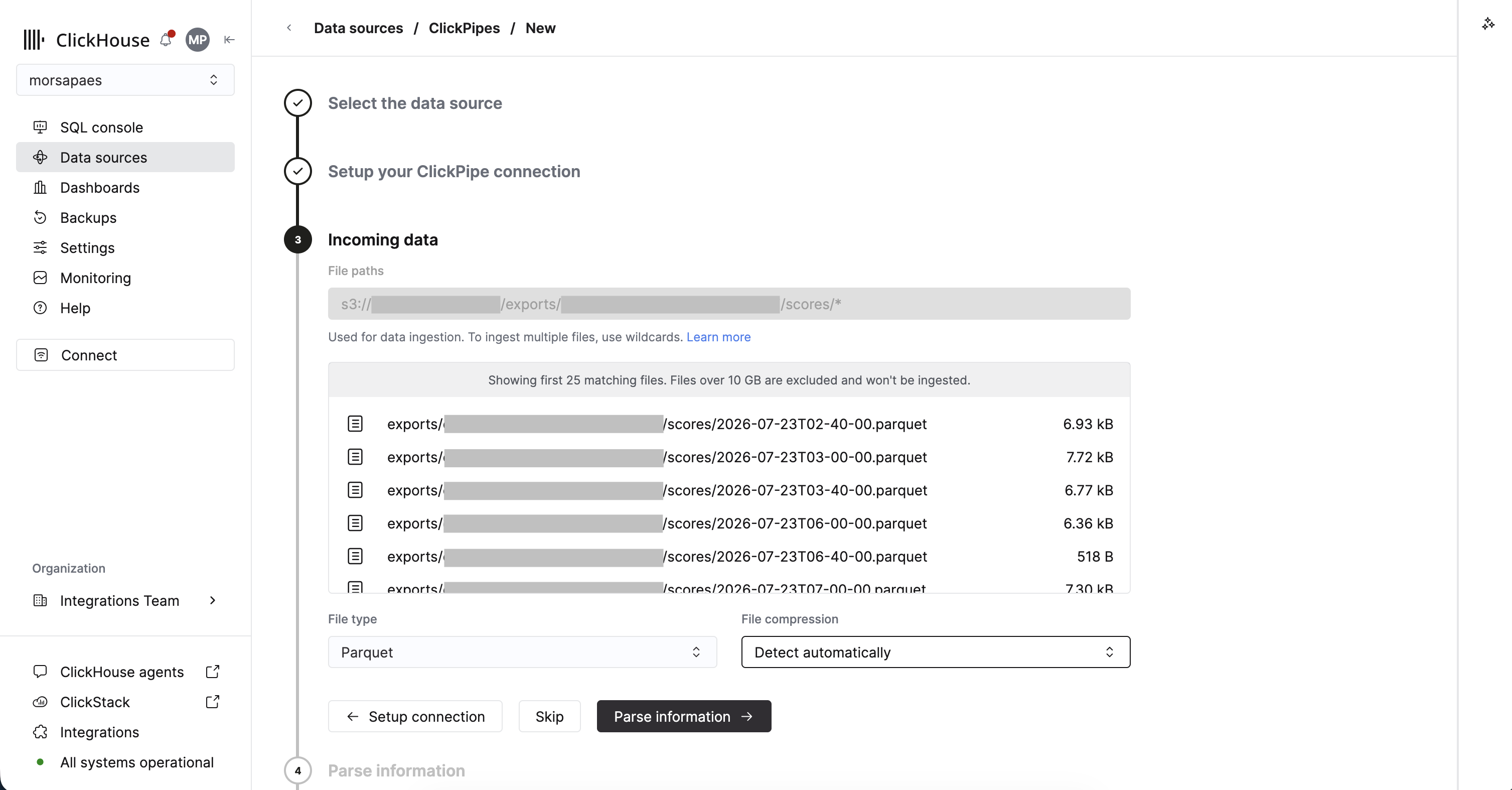Collapse the sidebar with the arrow icon
The height and width of the screenshot is (790, 1512).
229,39
